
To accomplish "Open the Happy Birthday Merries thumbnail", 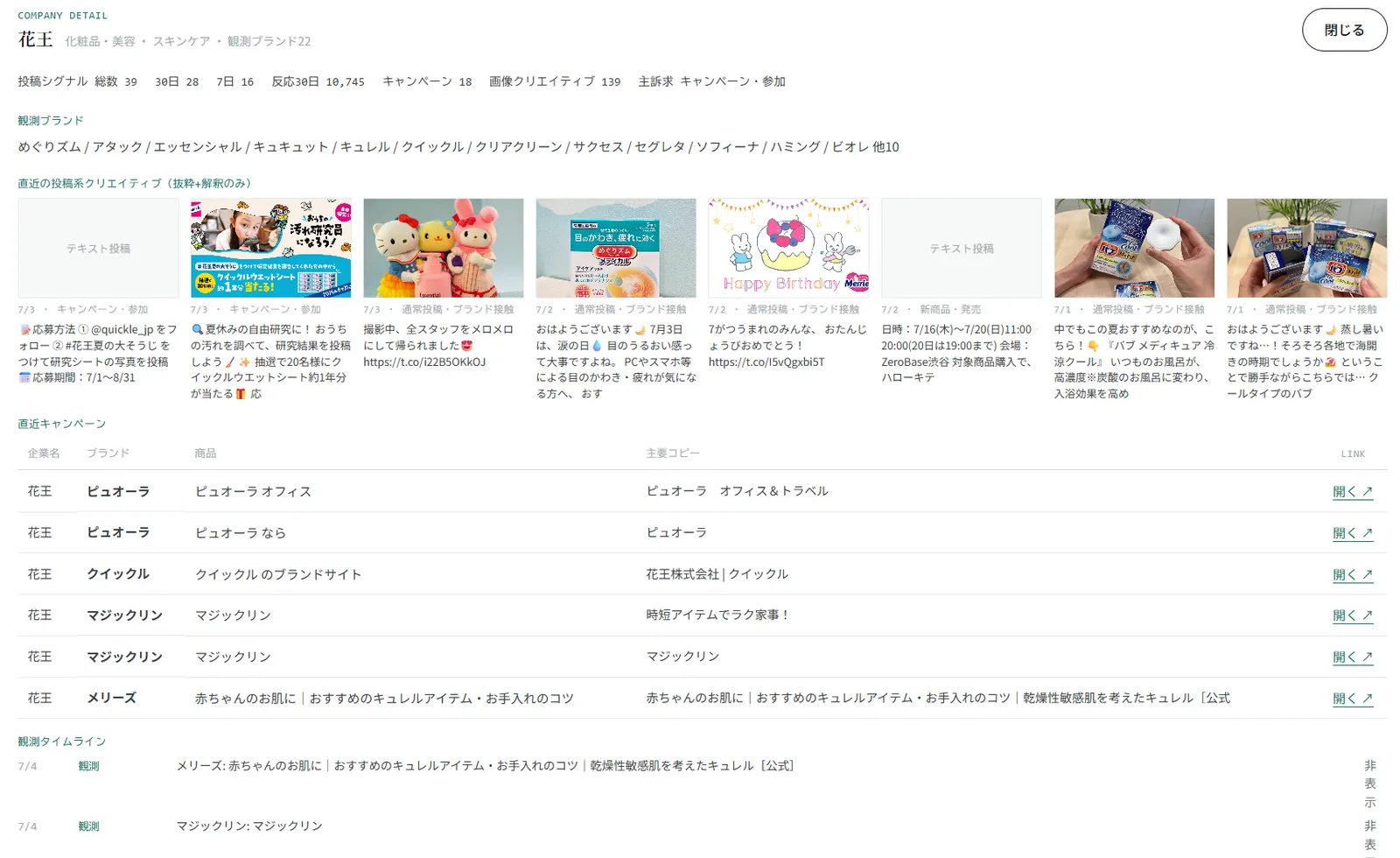I will 788,248.
